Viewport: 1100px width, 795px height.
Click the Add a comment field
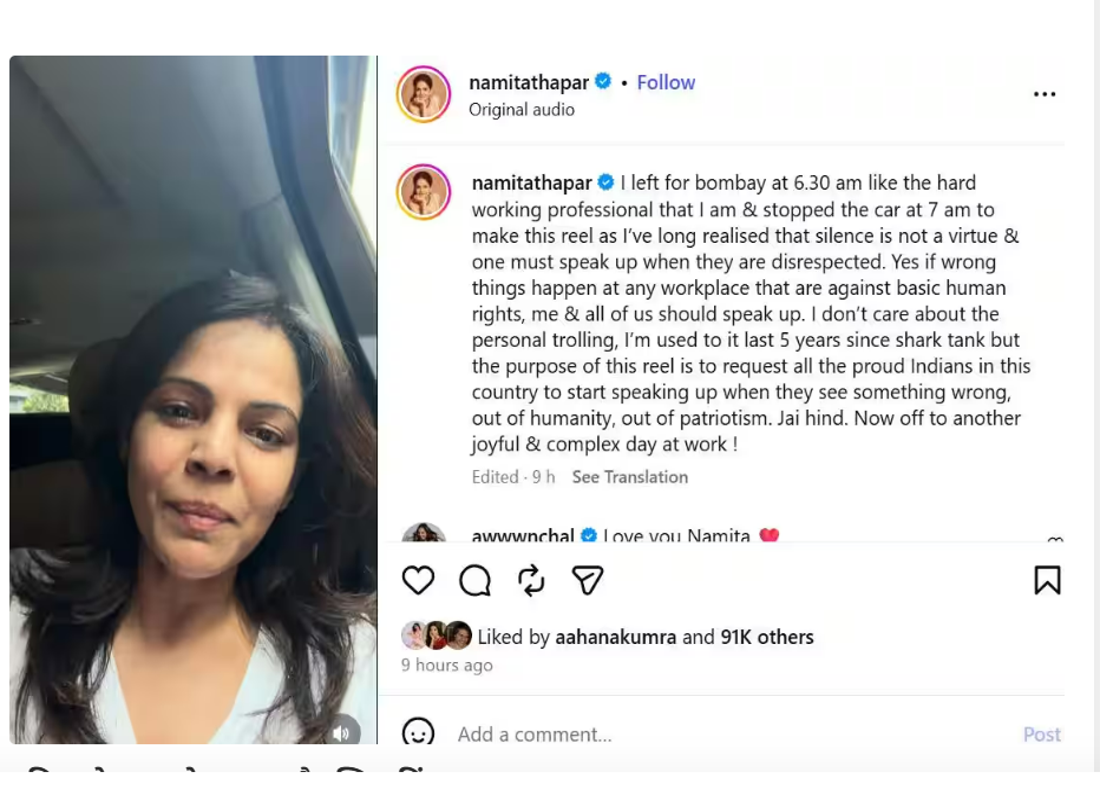coord(700,734)
